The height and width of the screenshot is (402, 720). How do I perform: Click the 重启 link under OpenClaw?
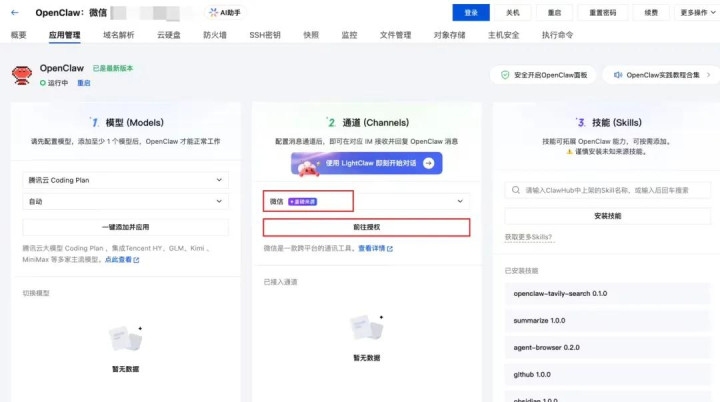[x=84, y=83]
